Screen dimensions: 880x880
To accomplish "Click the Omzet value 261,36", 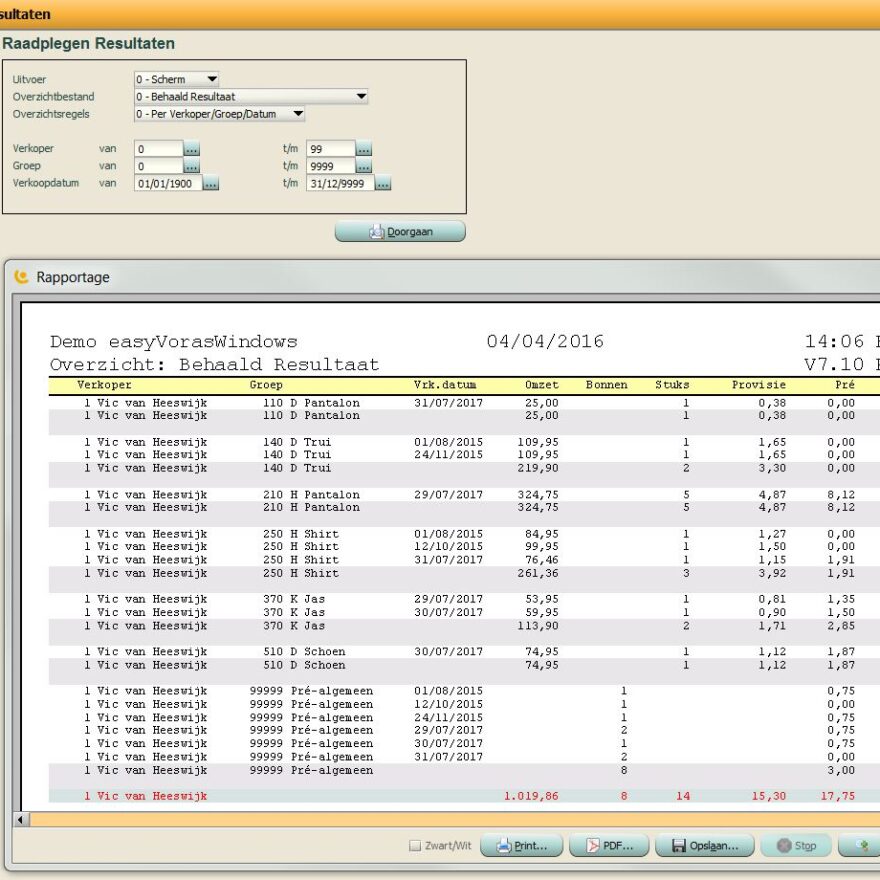I will point(538,573).
